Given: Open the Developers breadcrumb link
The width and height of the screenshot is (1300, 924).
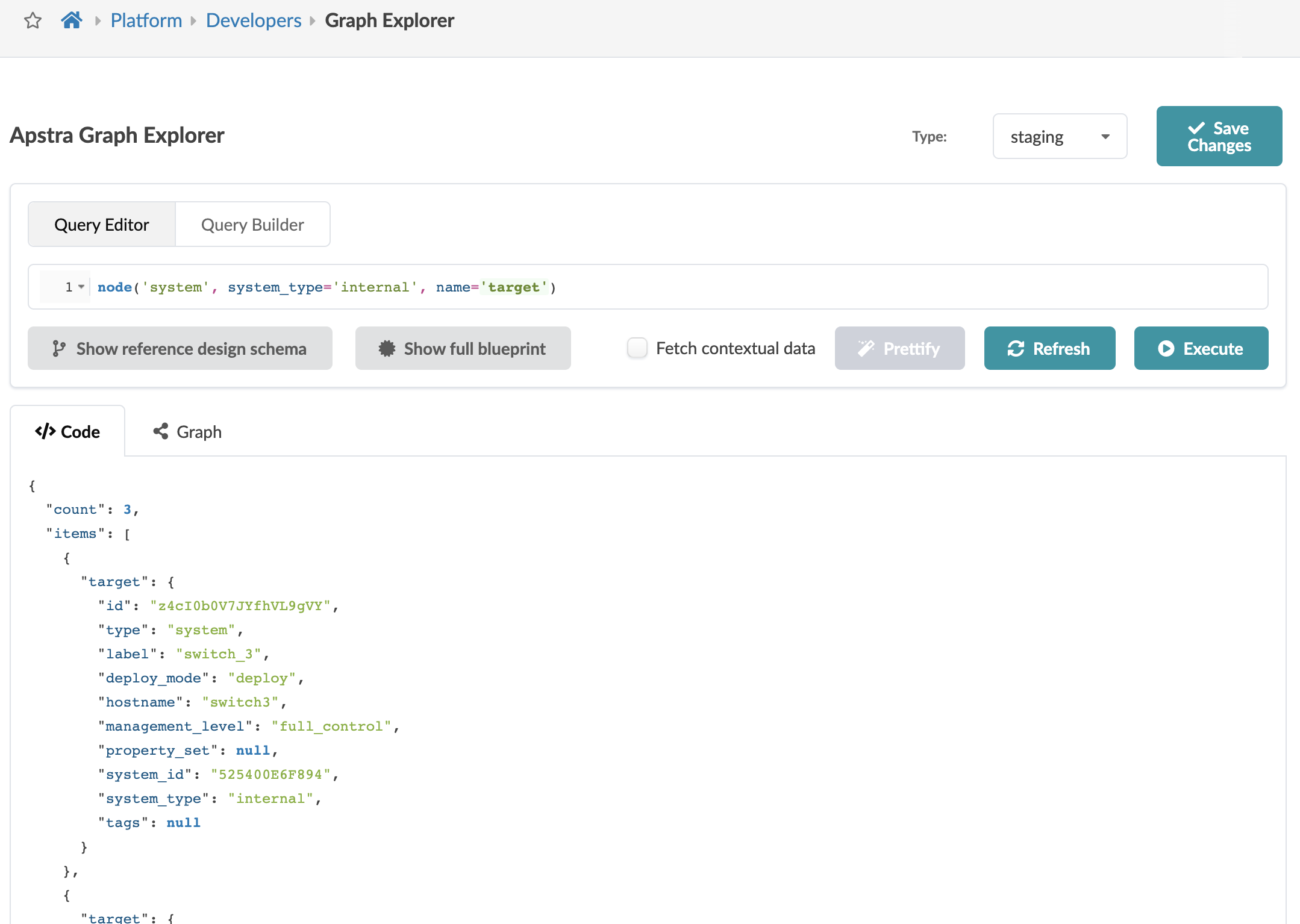Looking at the screenshot, I should click(x=254, y=20).
